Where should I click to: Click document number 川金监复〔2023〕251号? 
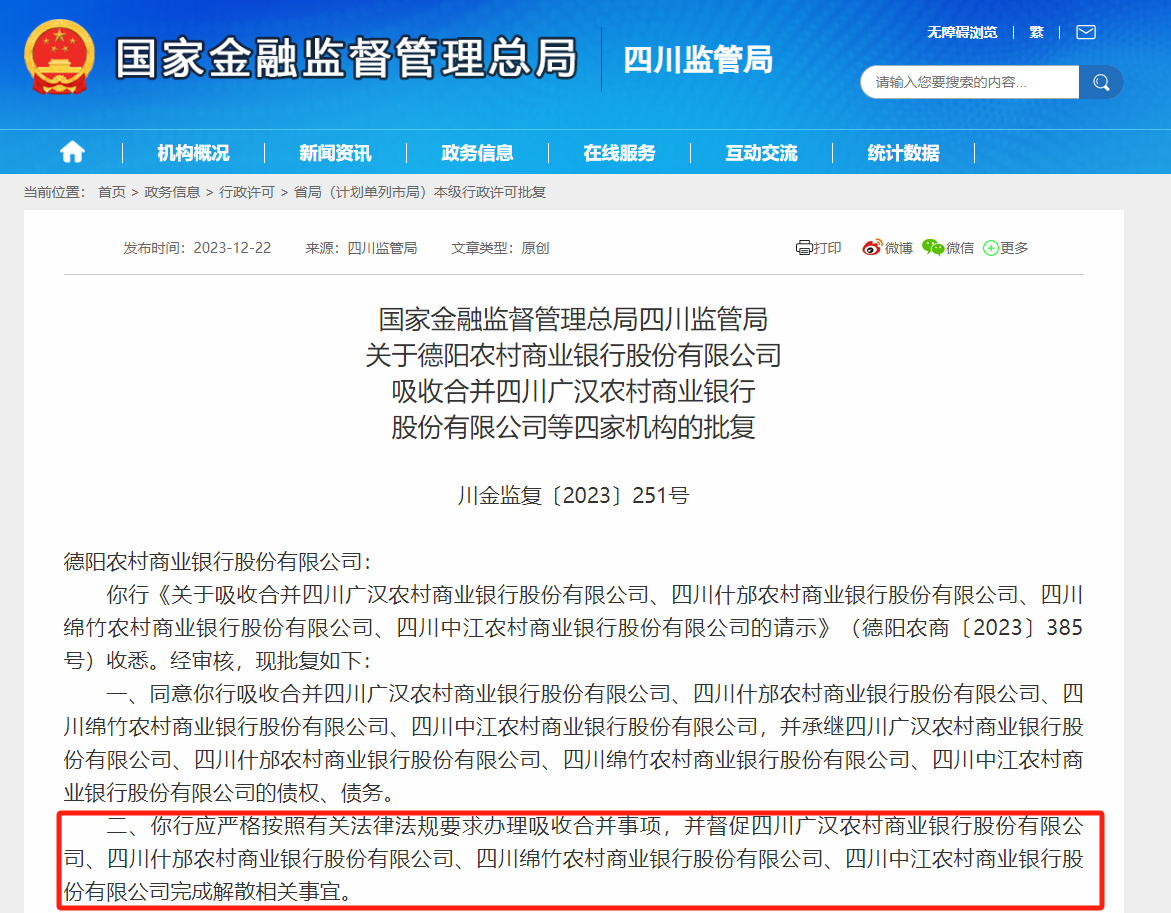pos(574,495)
